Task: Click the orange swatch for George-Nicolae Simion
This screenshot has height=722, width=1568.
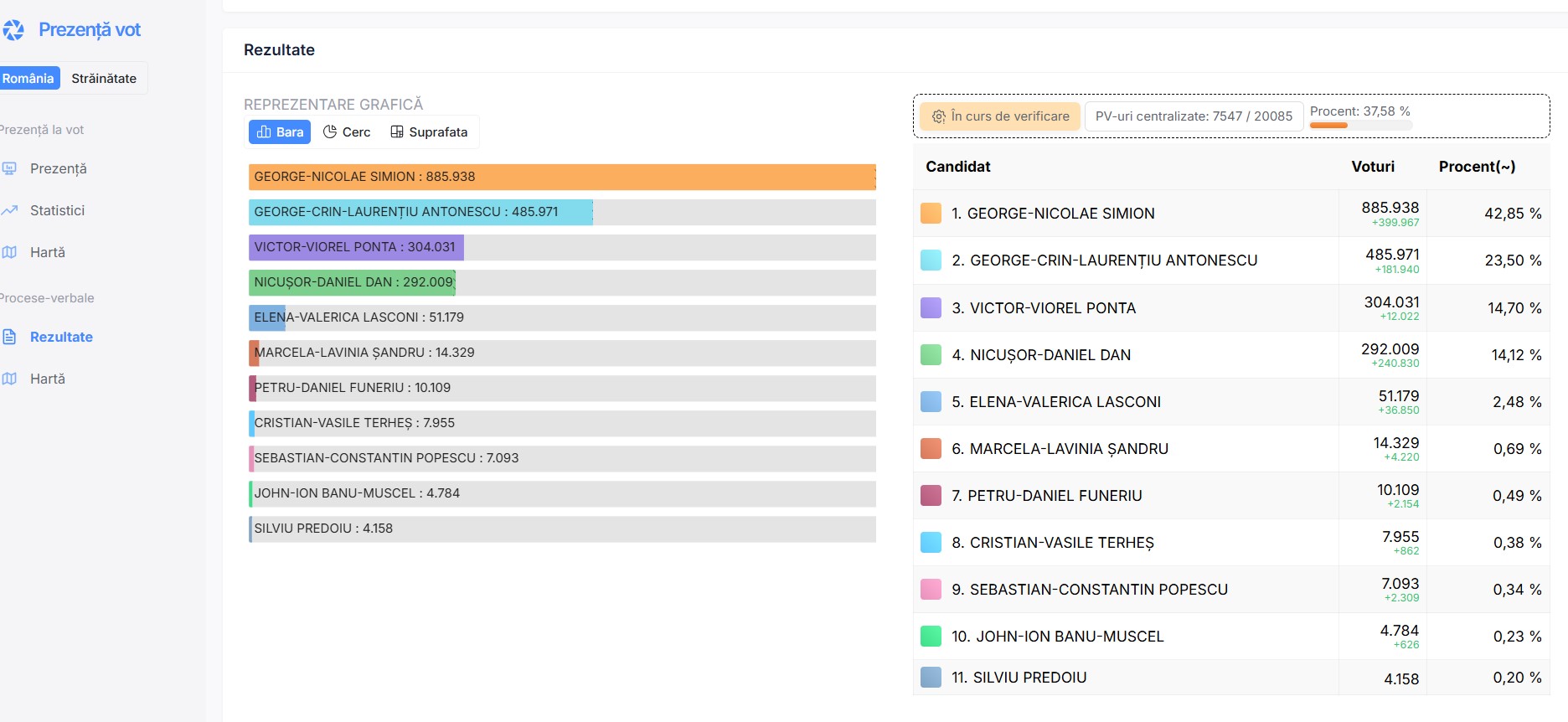Action: [x=931, y=214]
